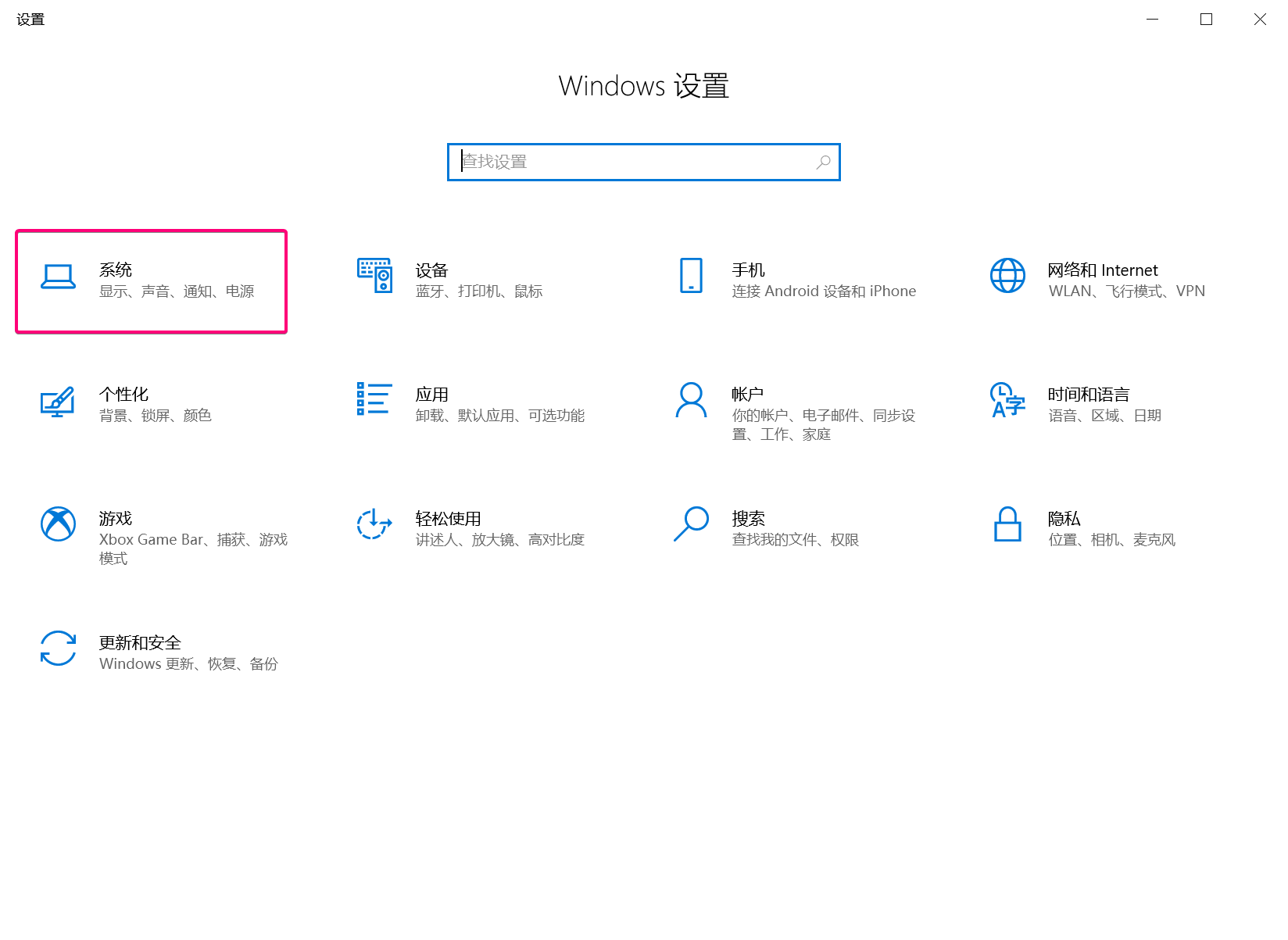
Task: Open the 网络和 Internet globe icon
Action: (x=1007, y=275)
